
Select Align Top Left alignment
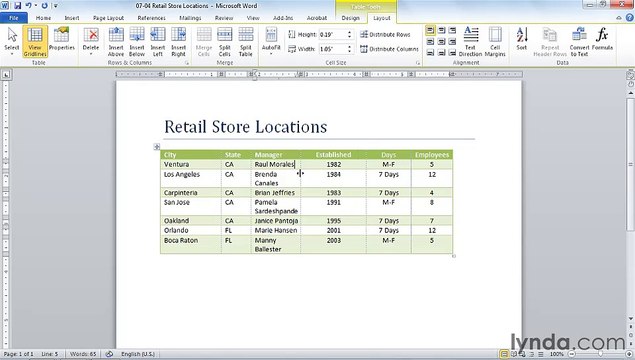[430, 30]
